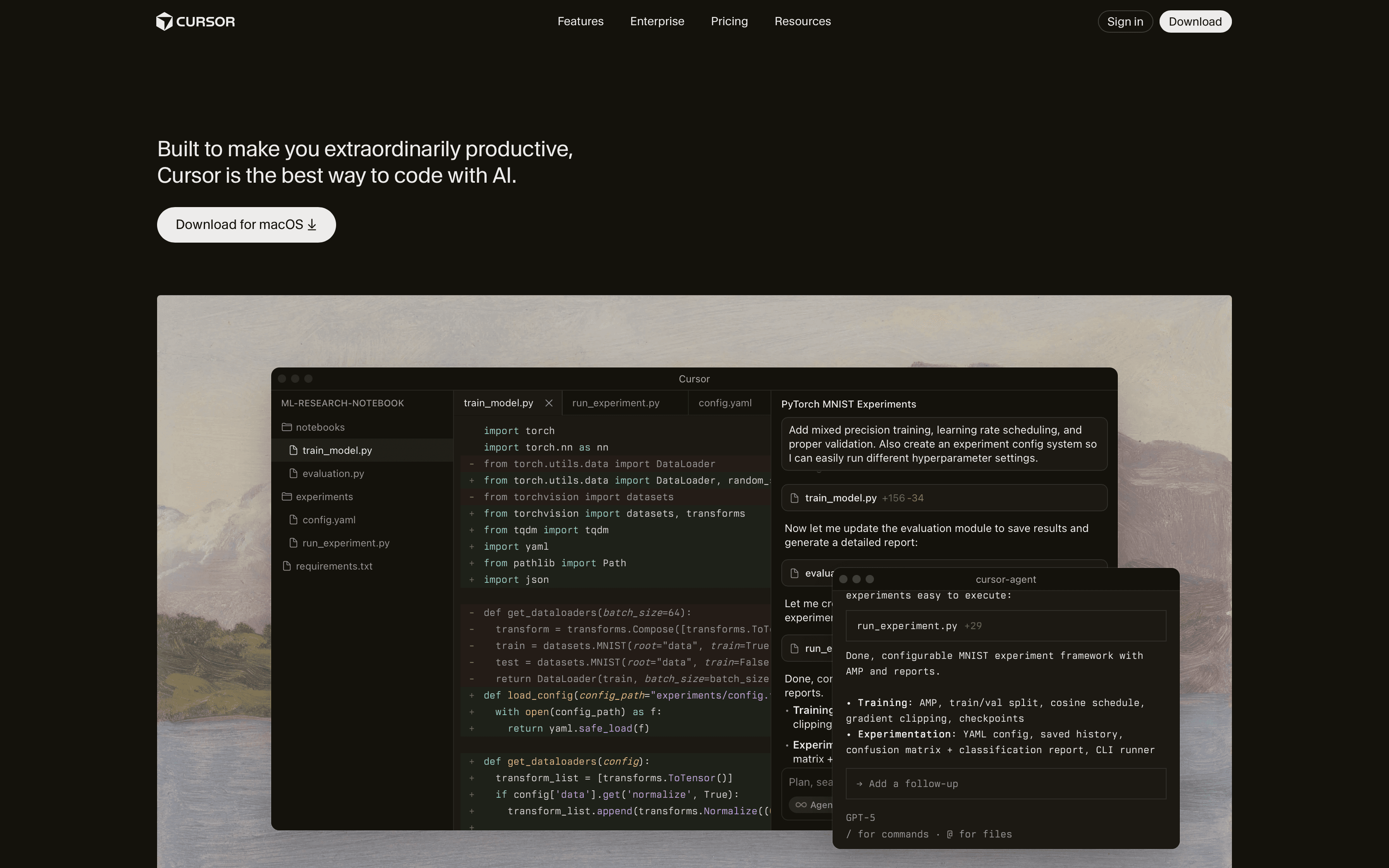
Task: Click the file icon beside config.yaml in tree
Action: (293, 520)
